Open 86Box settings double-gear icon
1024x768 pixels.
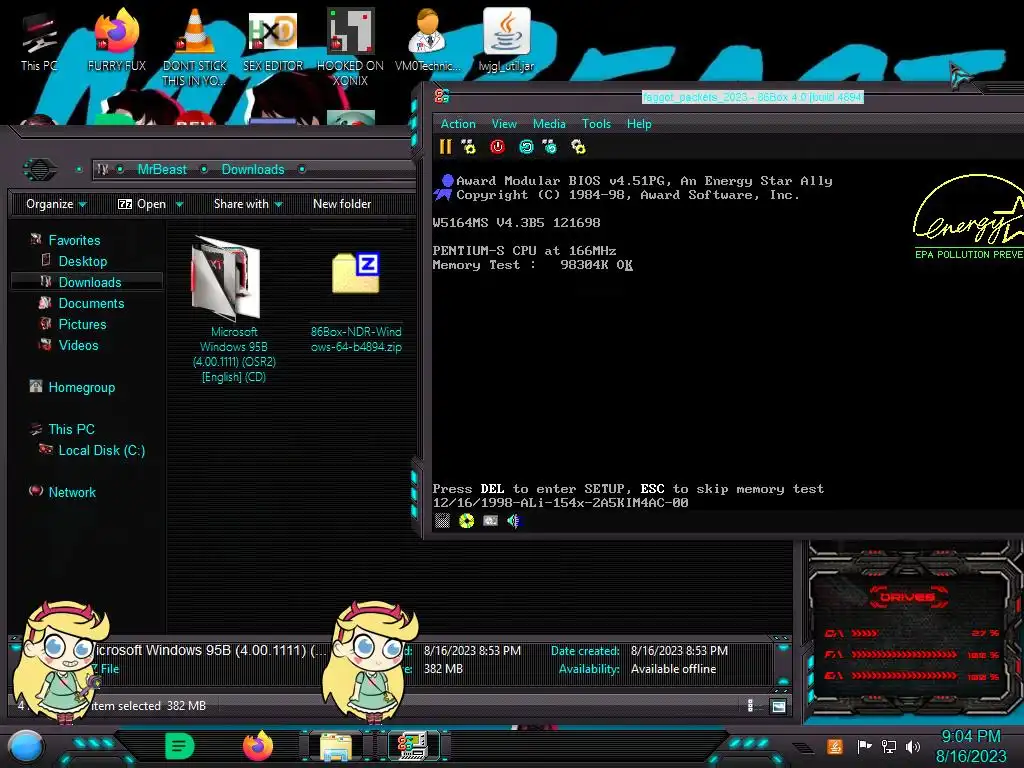[x=578, y=147]
